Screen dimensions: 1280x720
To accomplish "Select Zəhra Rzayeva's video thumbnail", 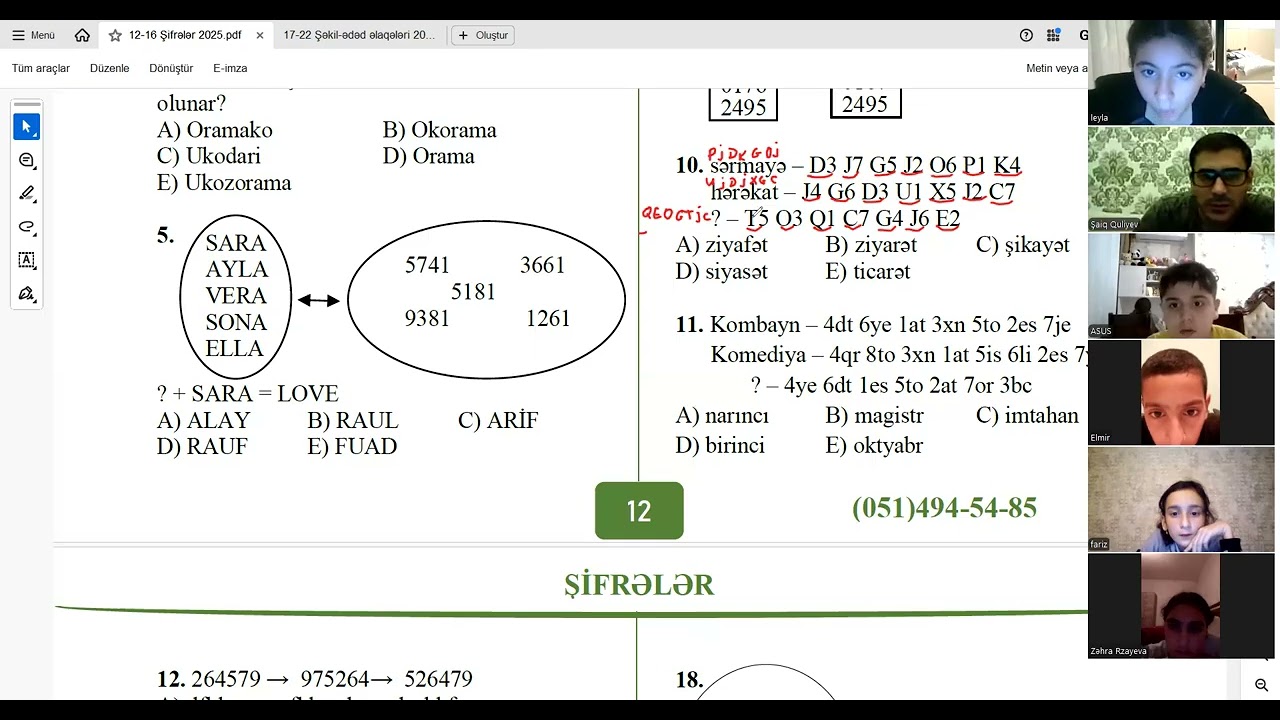I will (1181, 606).
